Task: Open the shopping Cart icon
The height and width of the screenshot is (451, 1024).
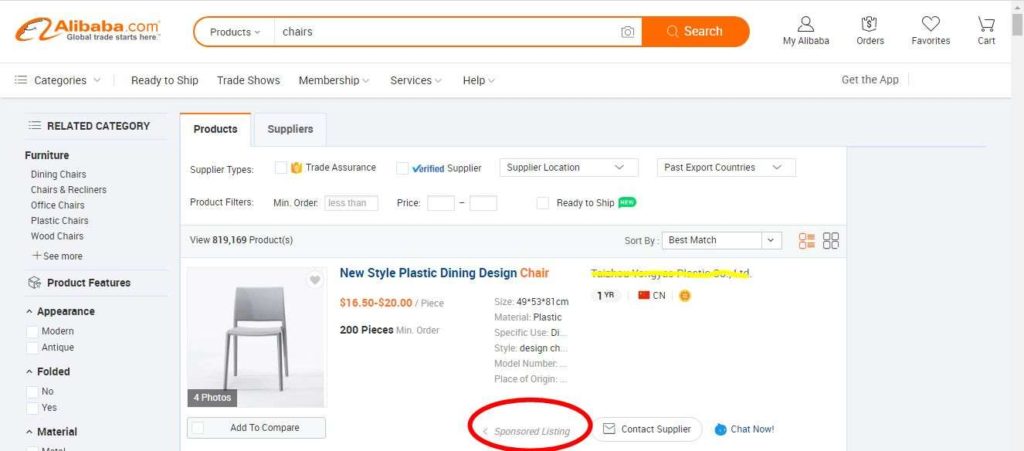Action: (986, 24)
